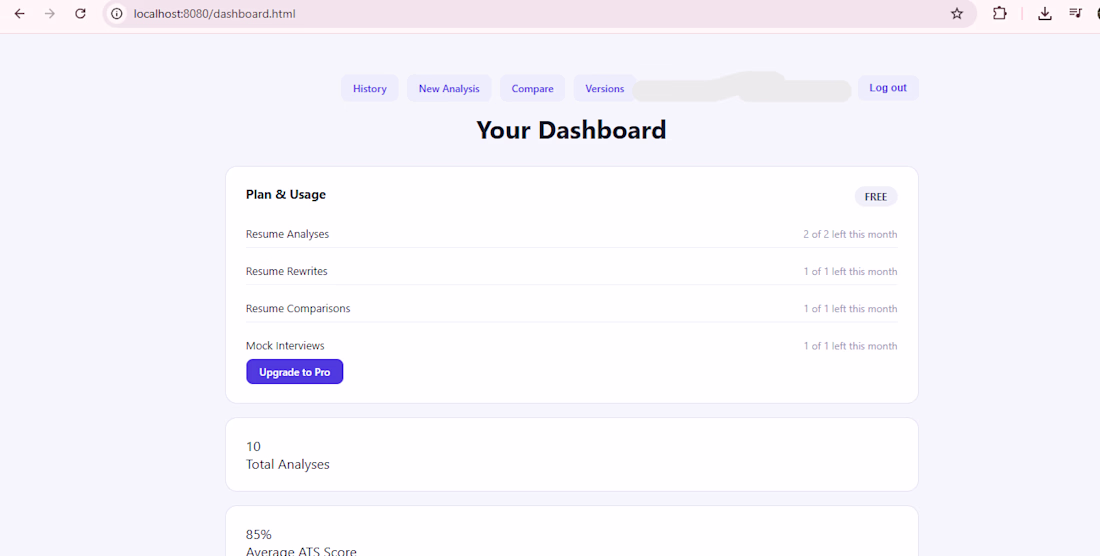
Task: View site information icon in address bar
Action: click(x=117, y=13)
